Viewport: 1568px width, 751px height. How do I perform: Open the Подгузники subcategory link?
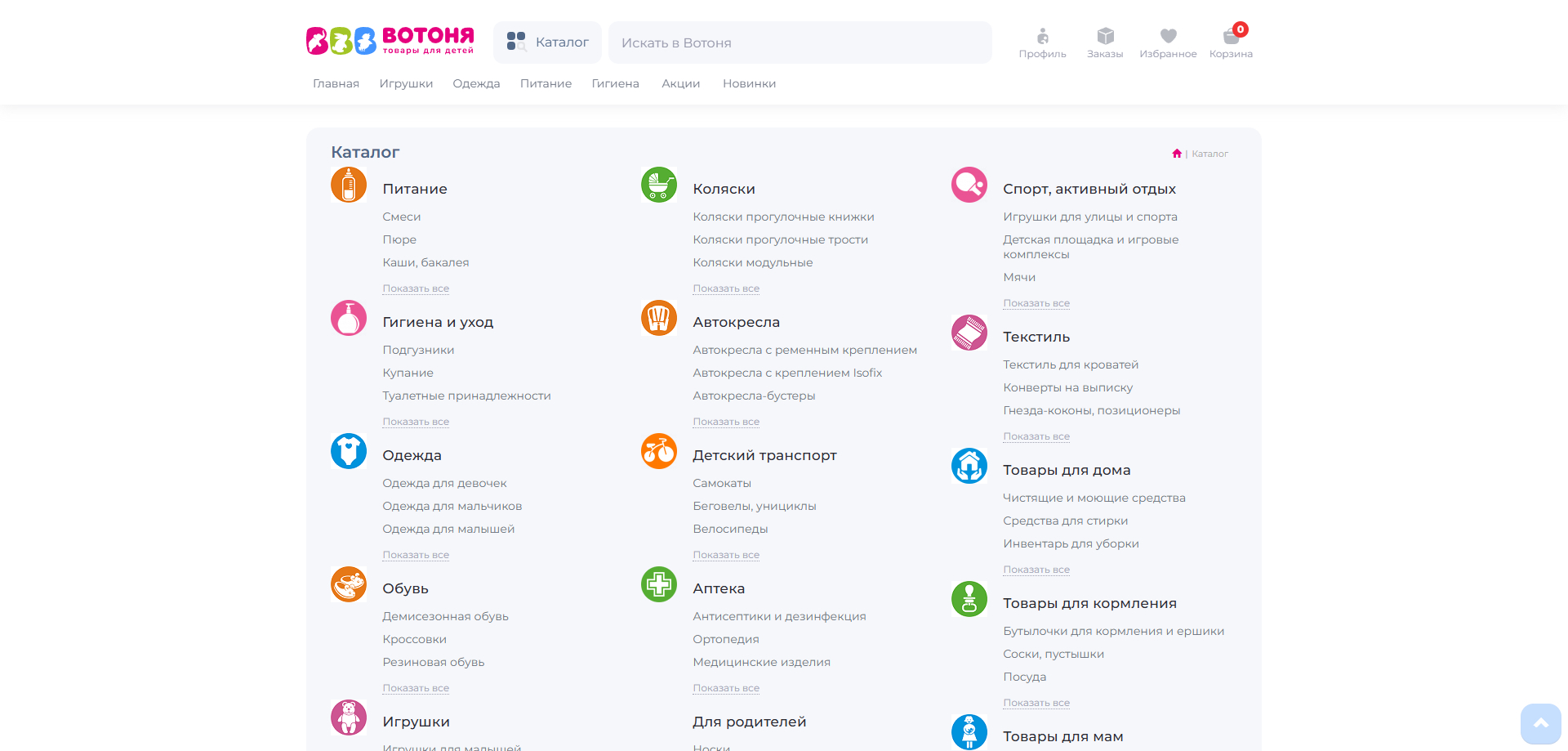click(418, 350)
